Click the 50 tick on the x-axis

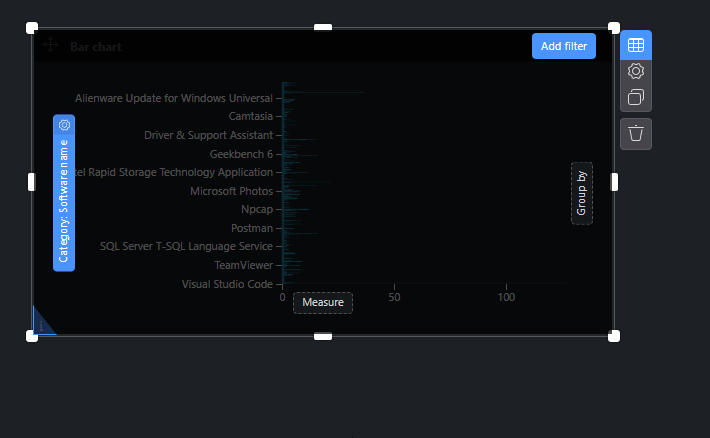394,298
